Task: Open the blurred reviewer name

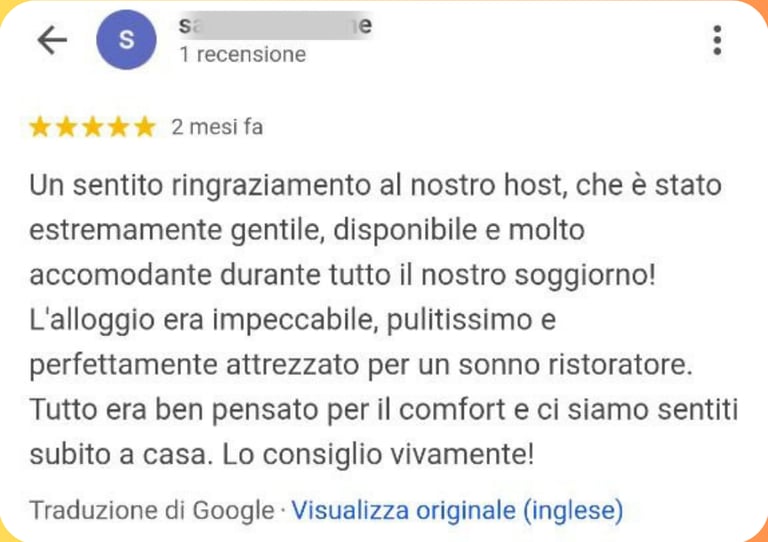Action: (x=275, y=25)
